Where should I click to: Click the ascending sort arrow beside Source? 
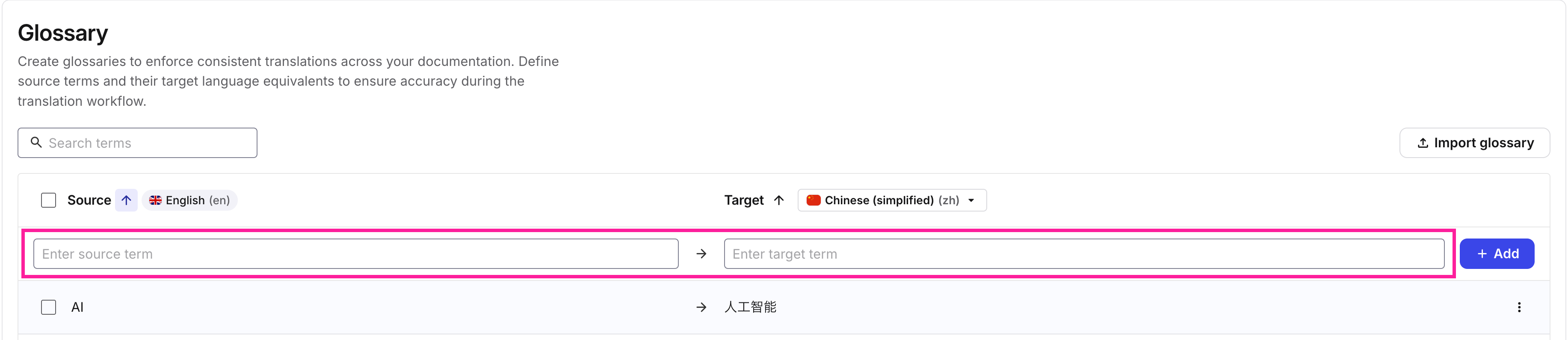126,200
